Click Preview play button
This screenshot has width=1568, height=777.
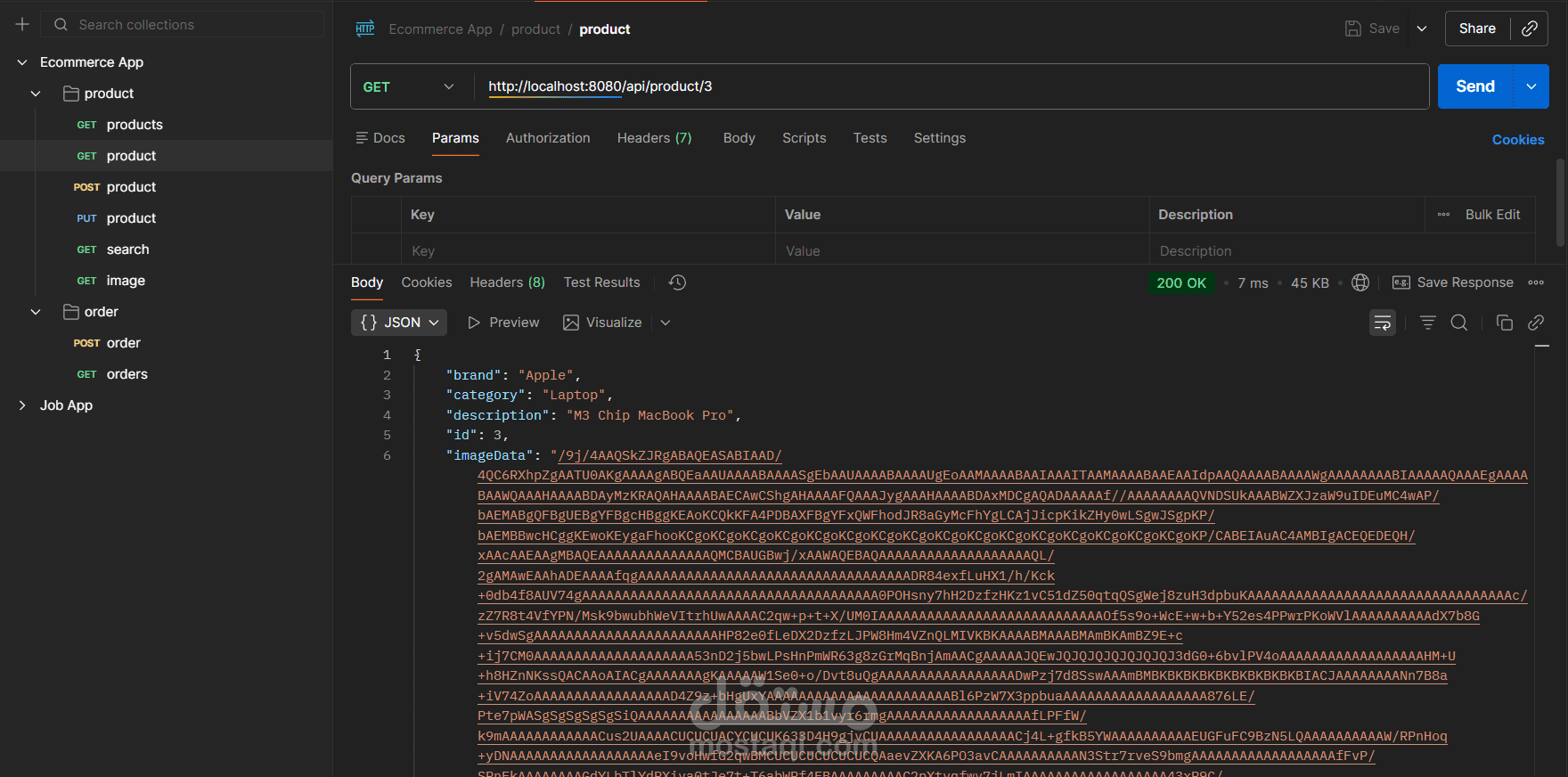[x=503, y=323]
